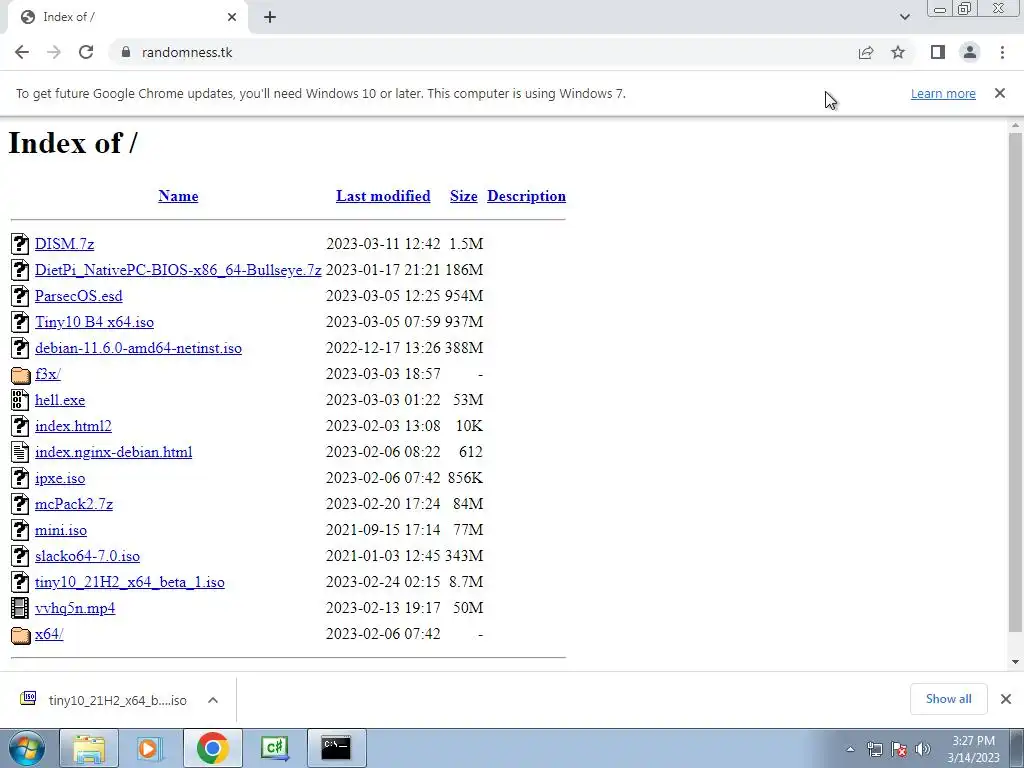The height and width of the screenshot is (768, 1024).
Task: Bookmark this page with the star icon
Action: (898, 52)
